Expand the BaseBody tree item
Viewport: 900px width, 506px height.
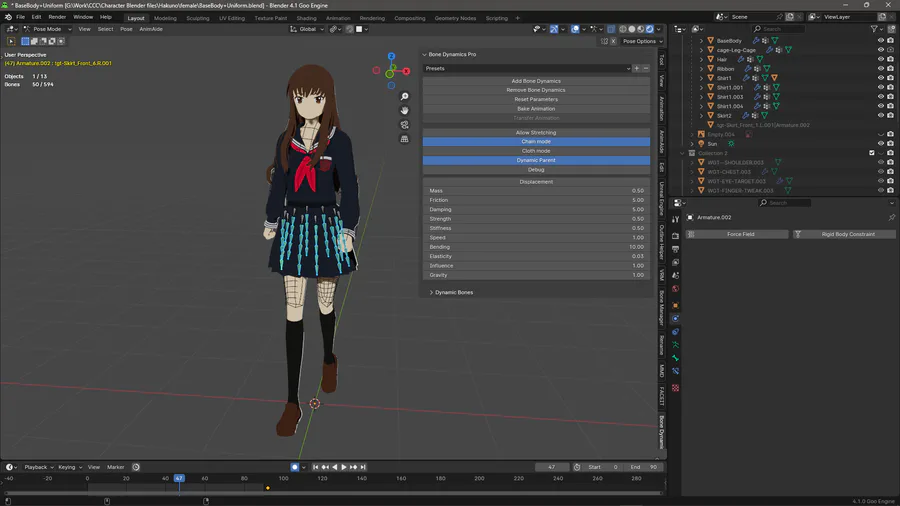(x=701, y=41)
